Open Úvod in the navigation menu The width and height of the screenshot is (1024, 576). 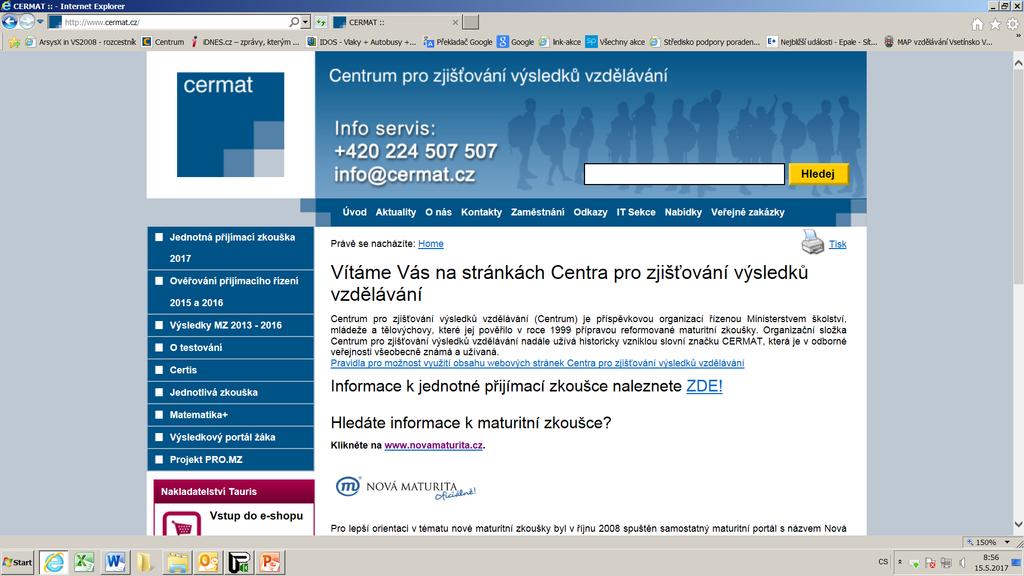(354, 212)
